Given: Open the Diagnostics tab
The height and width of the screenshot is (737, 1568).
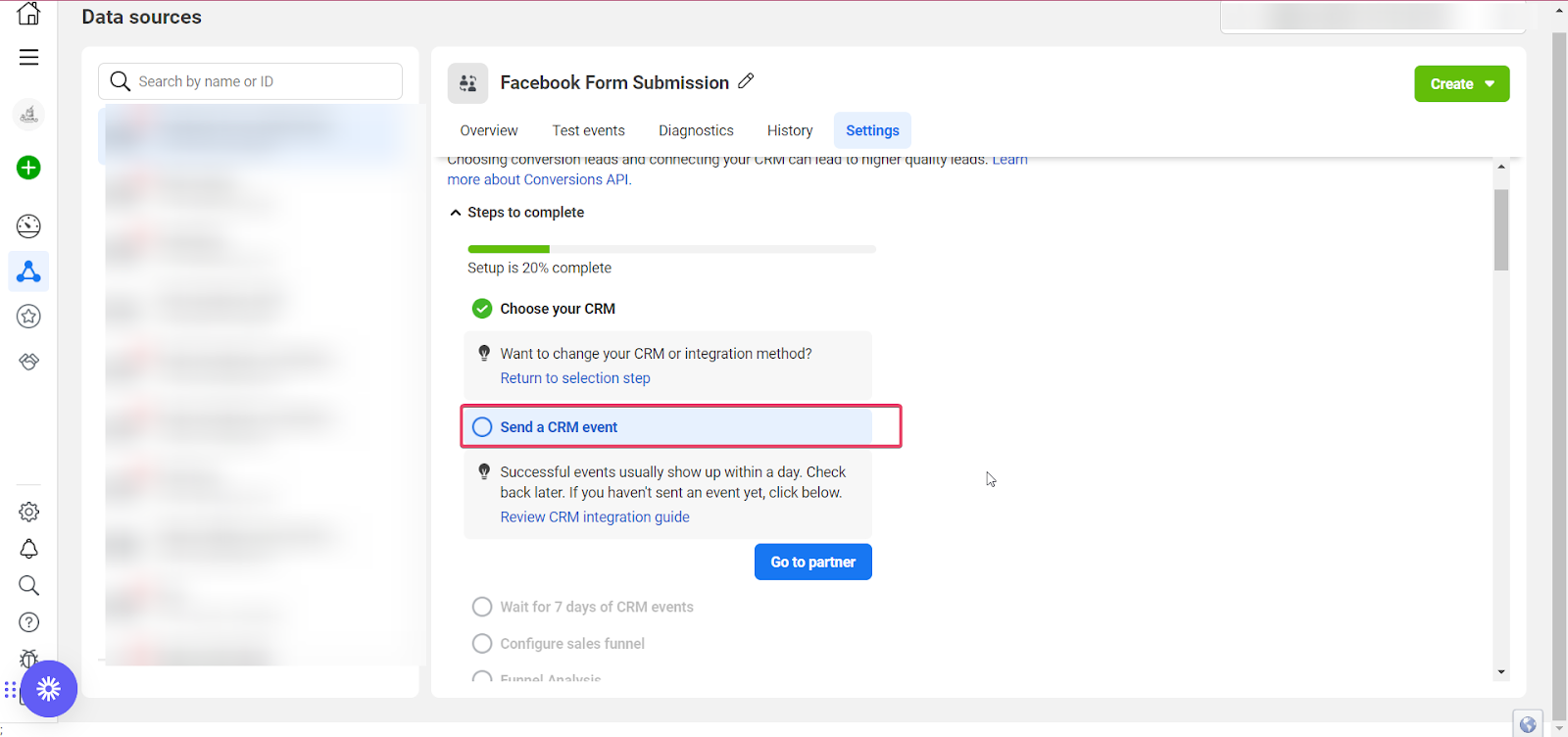Looking at the screenshot, I should (696, 130).
